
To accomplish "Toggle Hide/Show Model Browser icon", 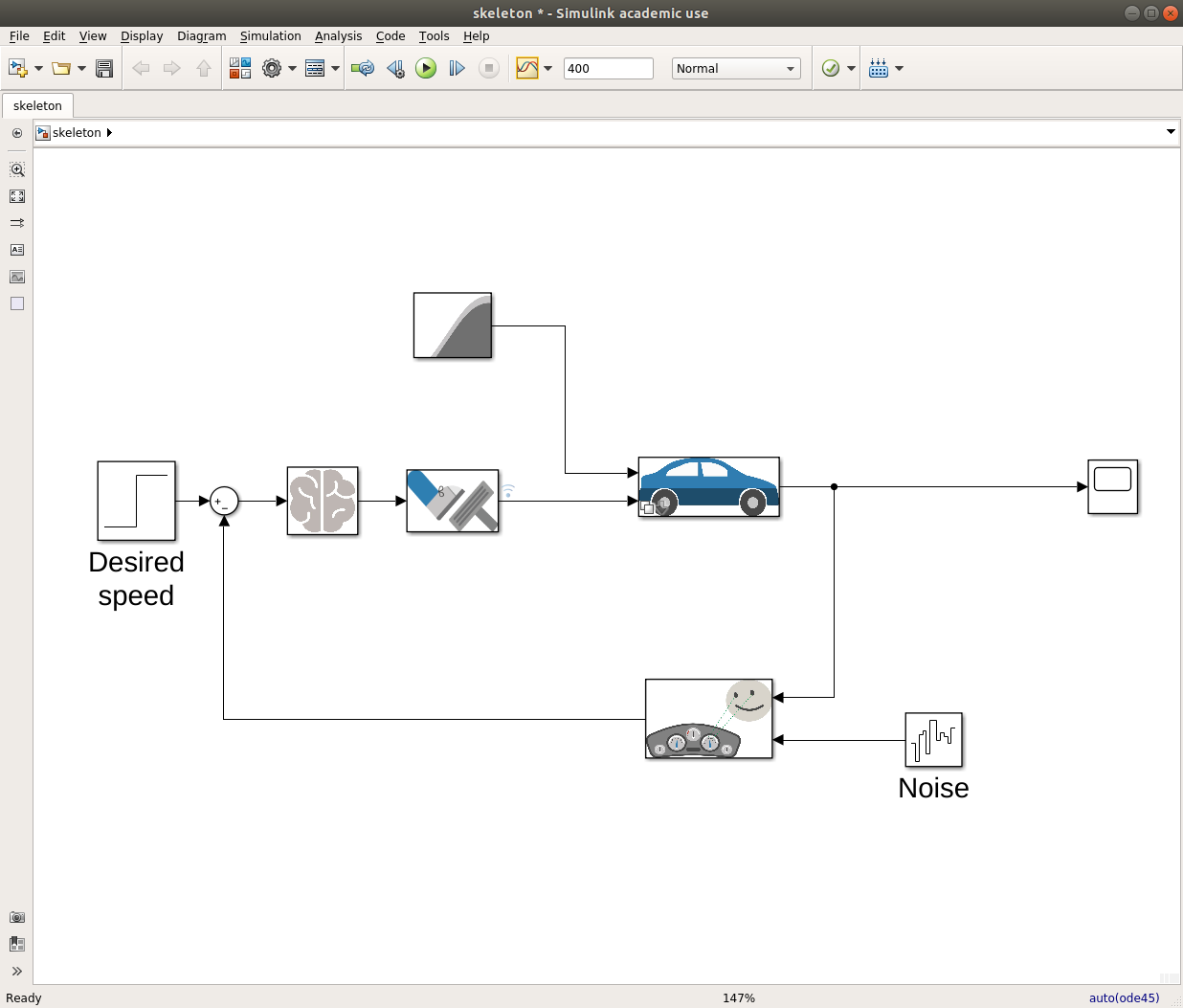I will 17,133.
